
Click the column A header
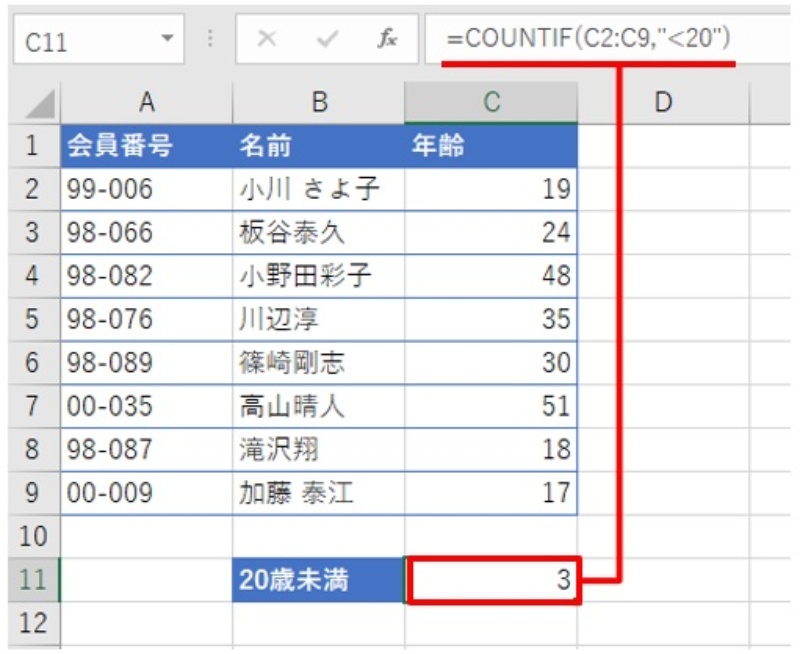pos(148,100)
